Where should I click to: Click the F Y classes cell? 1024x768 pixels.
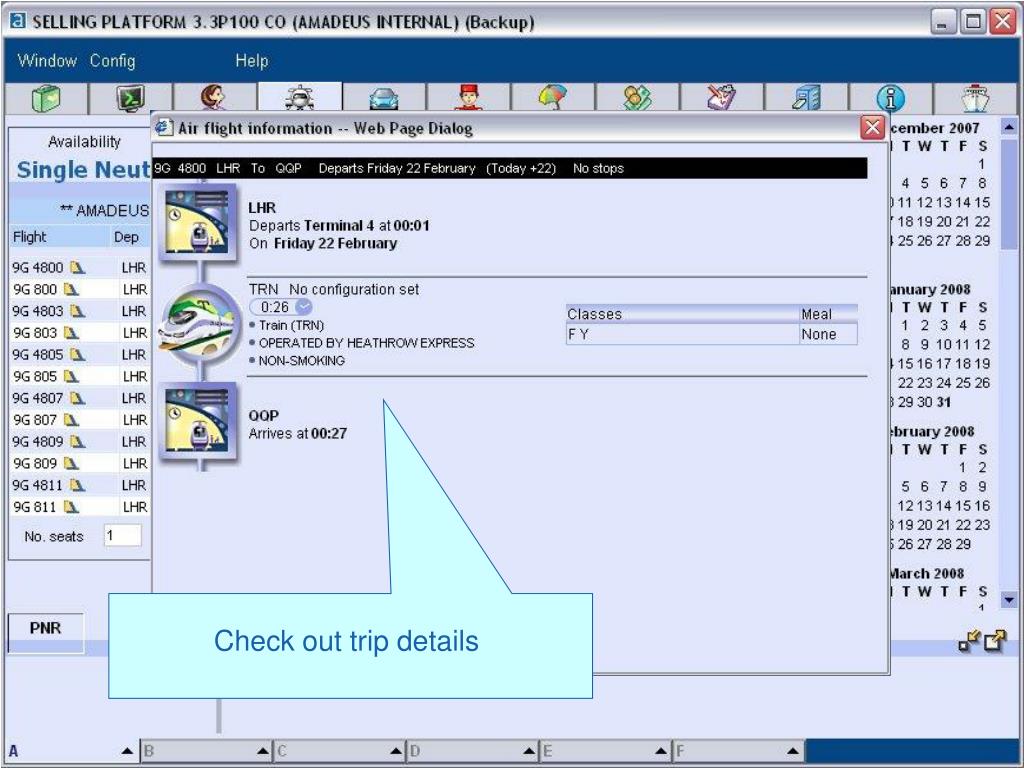click(682, 334)
